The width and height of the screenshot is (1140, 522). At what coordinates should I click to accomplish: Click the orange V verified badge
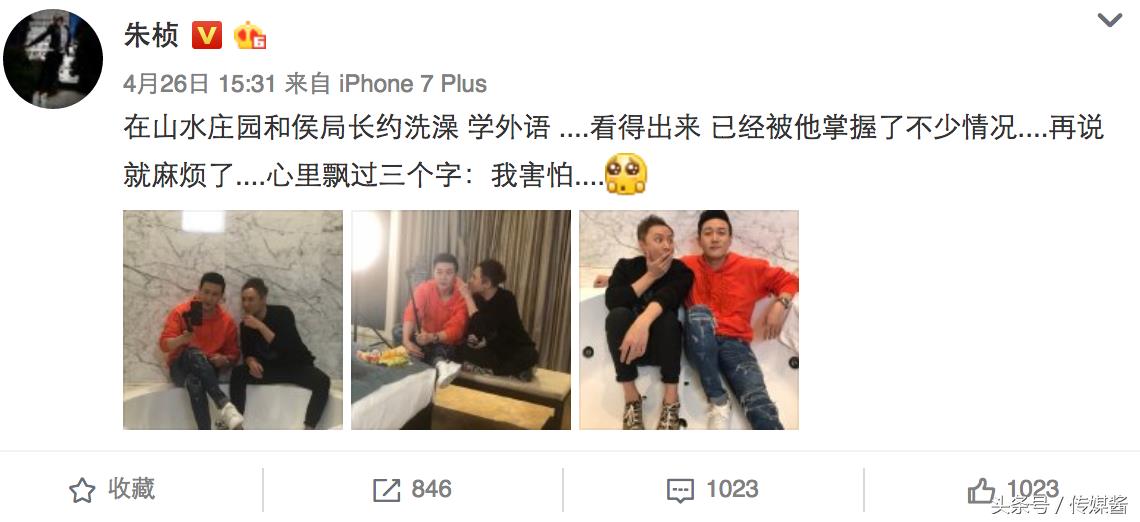(206, 35)
